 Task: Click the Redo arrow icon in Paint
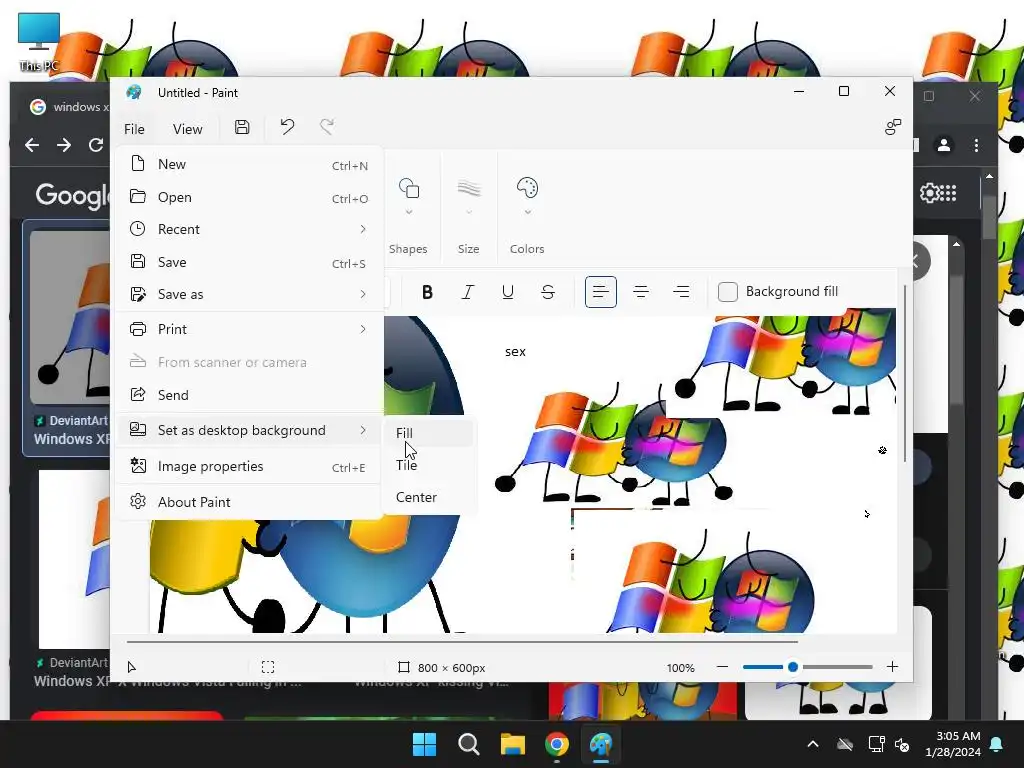click(327, 127)
